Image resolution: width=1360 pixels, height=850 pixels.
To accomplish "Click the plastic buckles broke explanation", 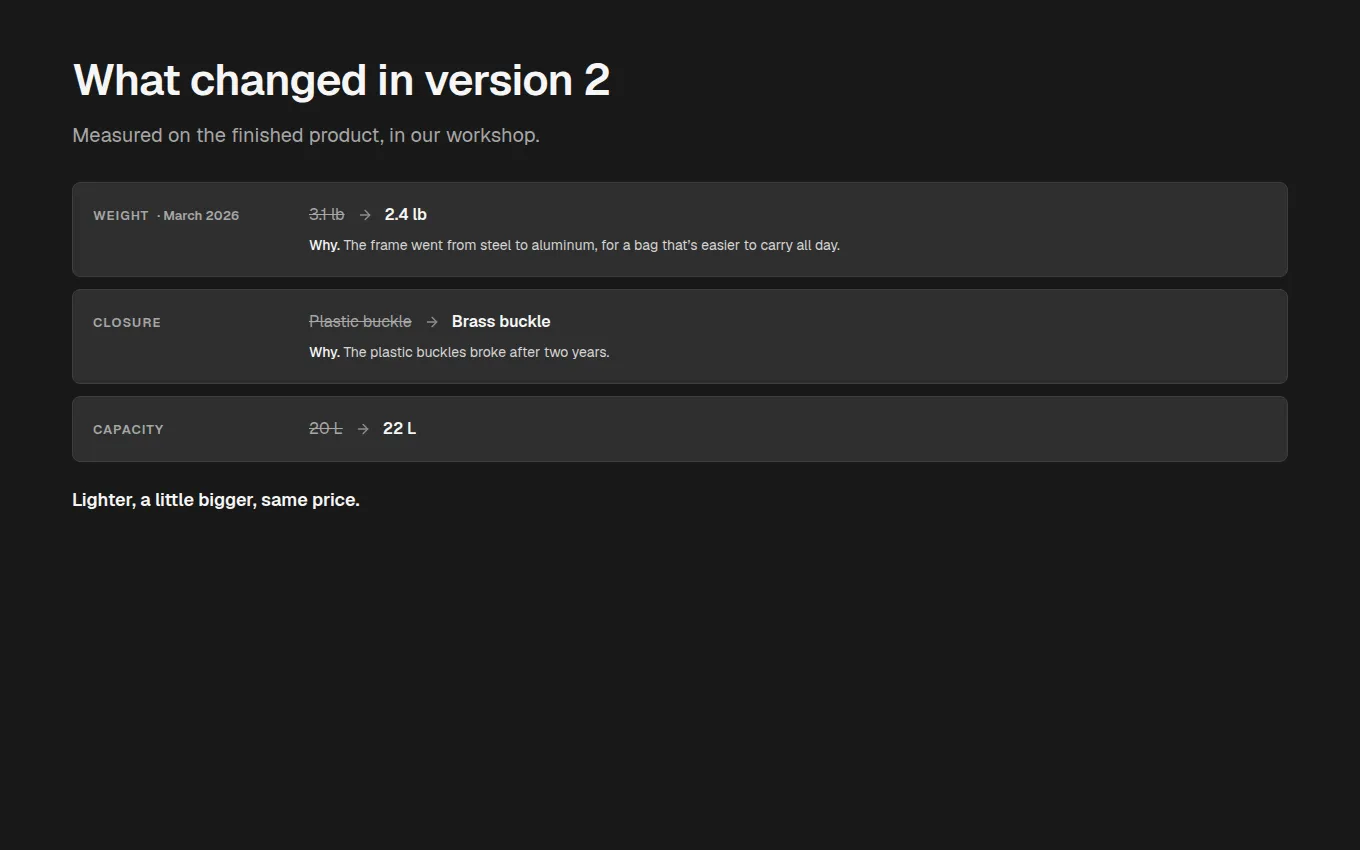I will click(x=476, y=352).
